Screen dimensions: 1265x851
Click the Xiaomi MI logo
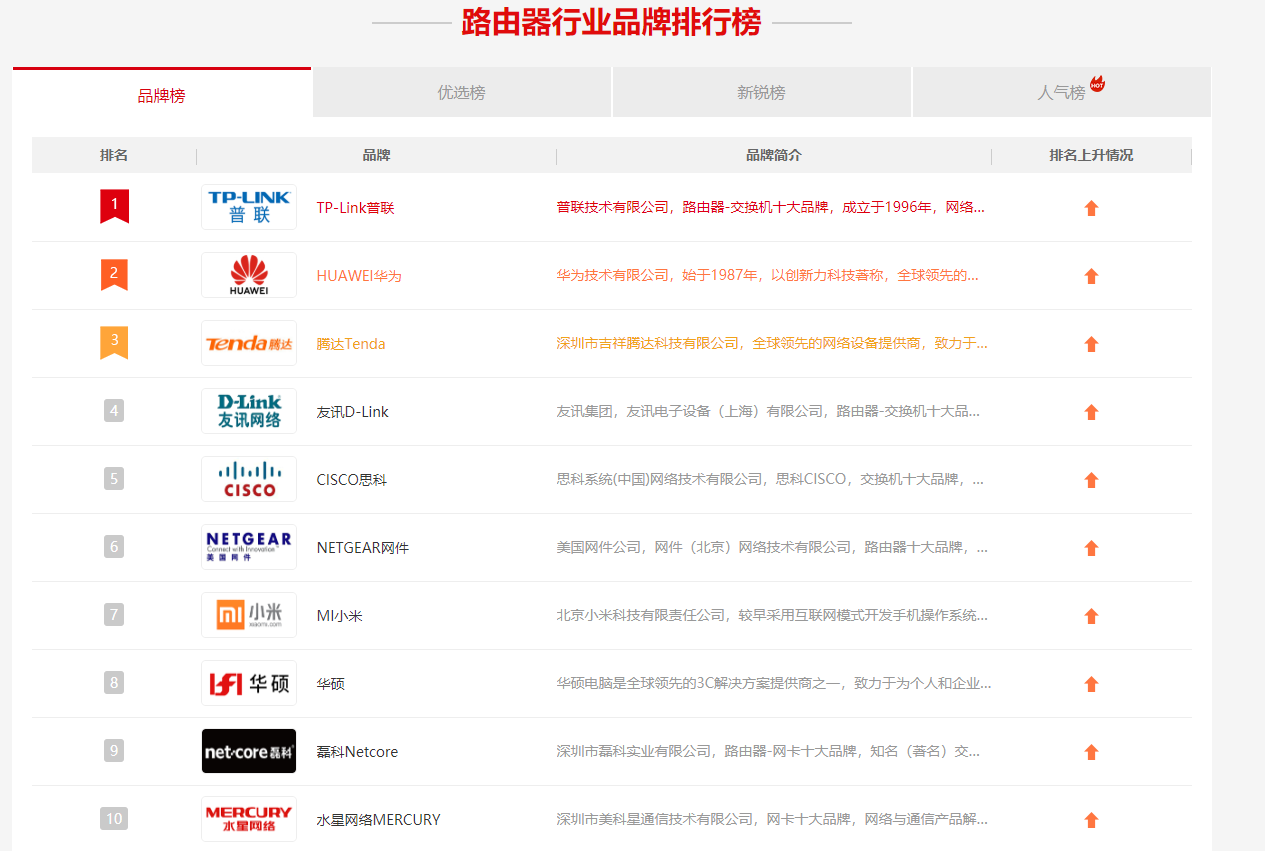pyautogui.click(x=248, y=615)
